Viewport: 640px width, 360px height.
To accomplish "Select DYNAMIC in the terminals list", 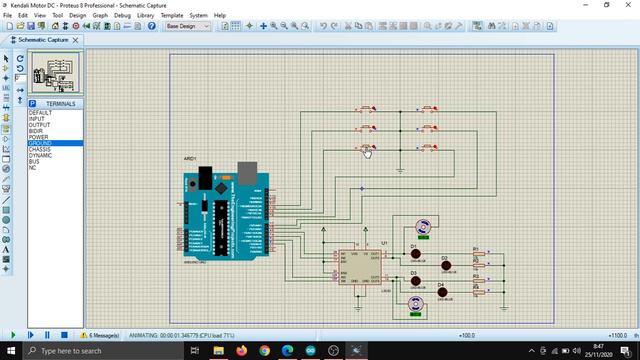I will [x=40, y=156].
